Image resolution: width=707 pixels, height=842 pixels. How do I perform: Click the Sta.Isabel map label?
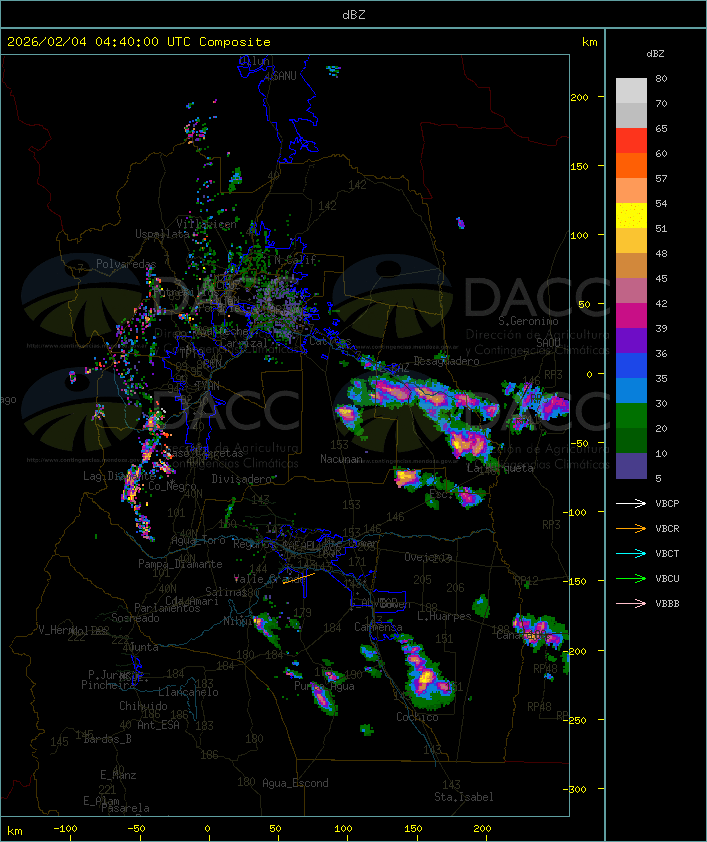pyautogui.click(x=463, y=797)
